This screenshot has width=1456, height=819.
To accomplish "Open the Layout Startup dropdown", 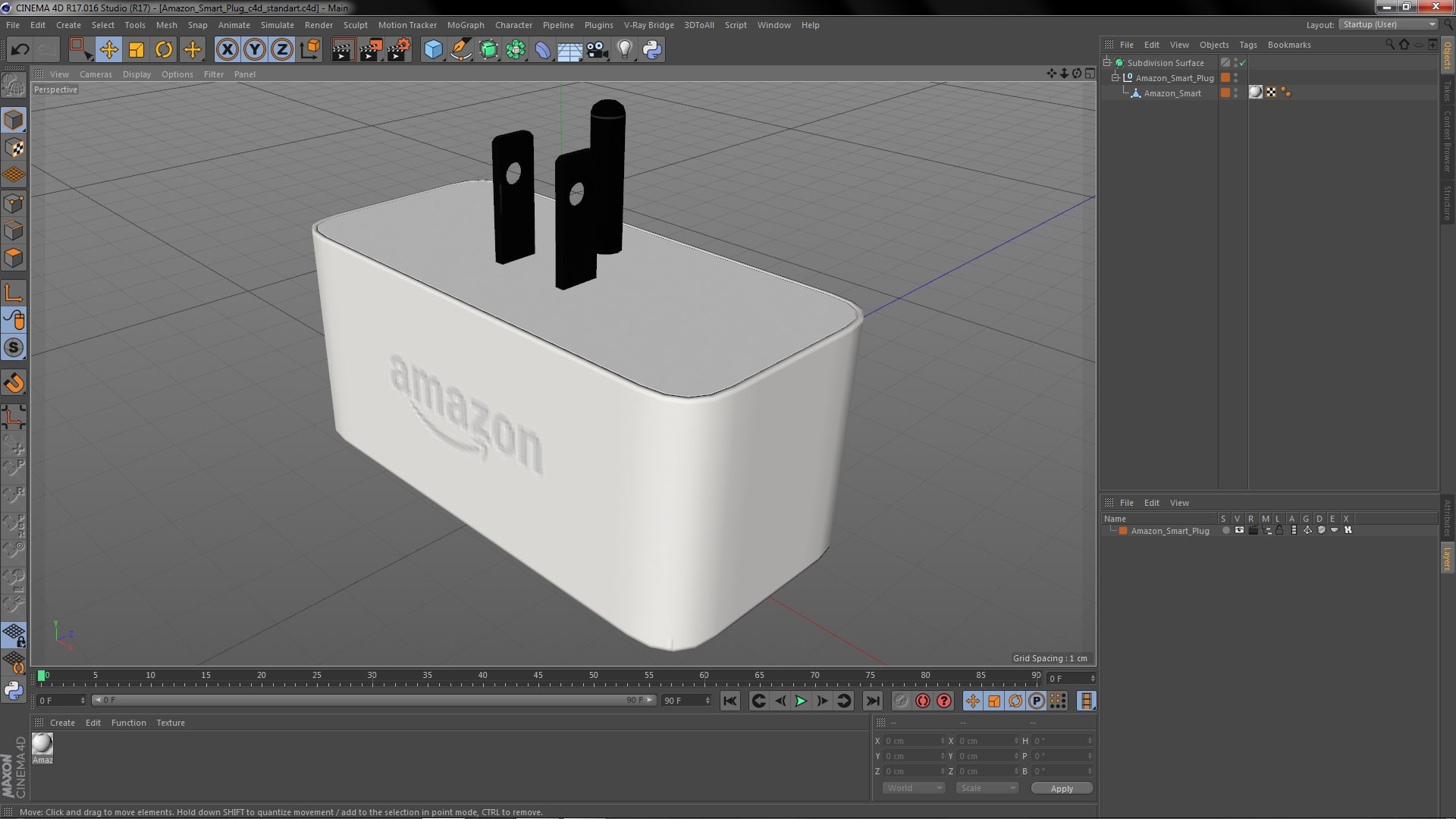I will tap(1389, 24).
